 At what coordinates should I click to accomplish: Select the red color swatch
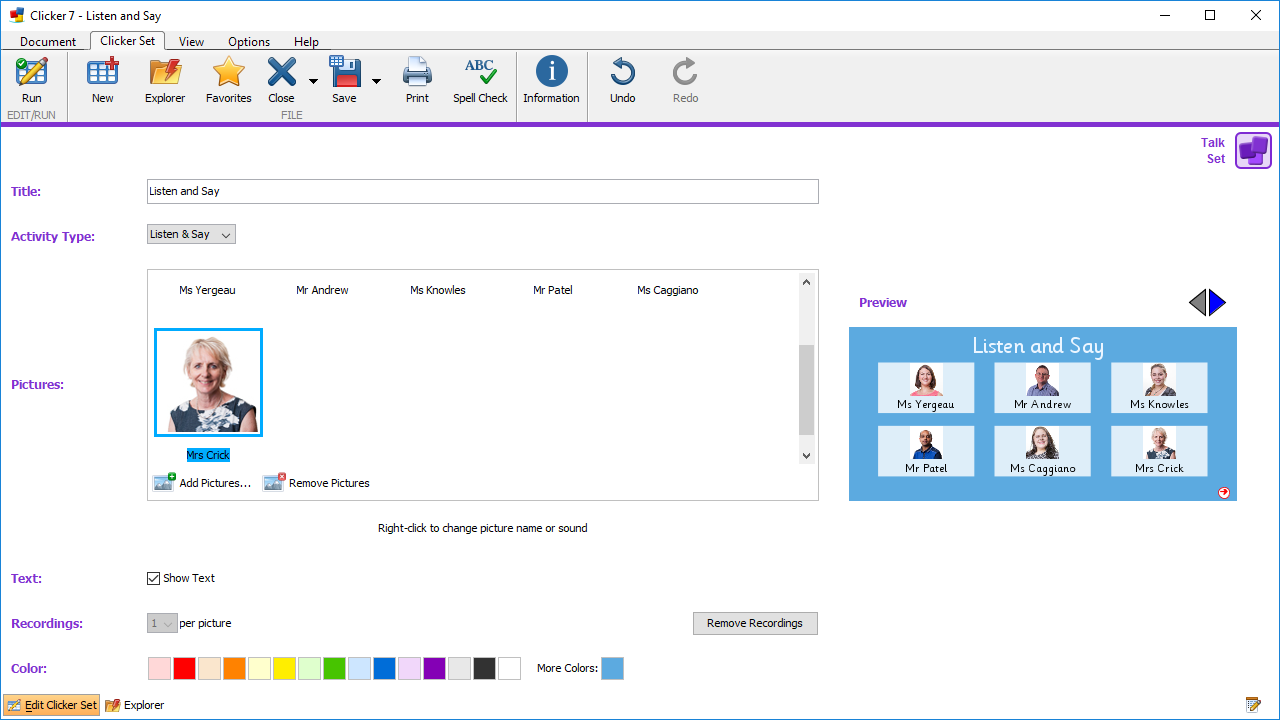coord(184,668)
